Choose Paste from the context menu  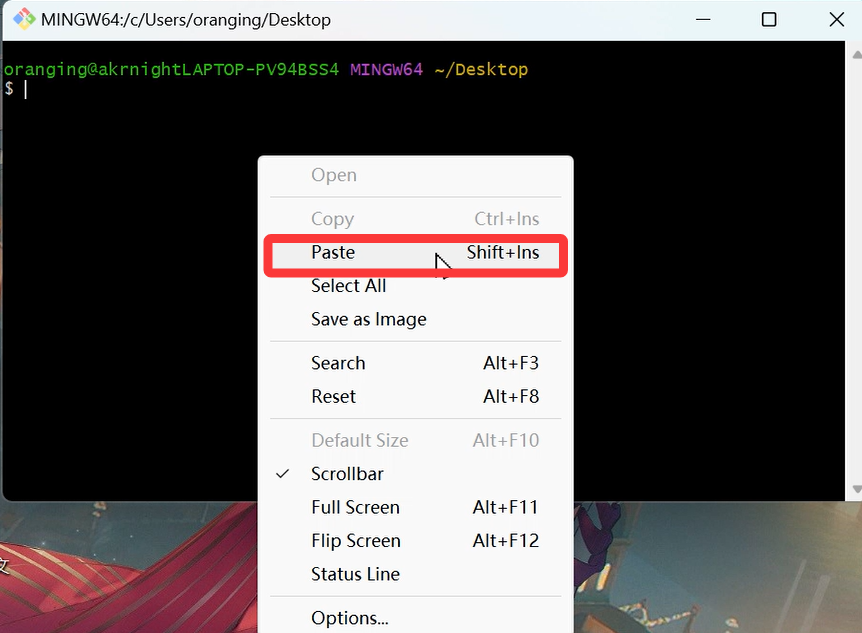pos(416,252)
